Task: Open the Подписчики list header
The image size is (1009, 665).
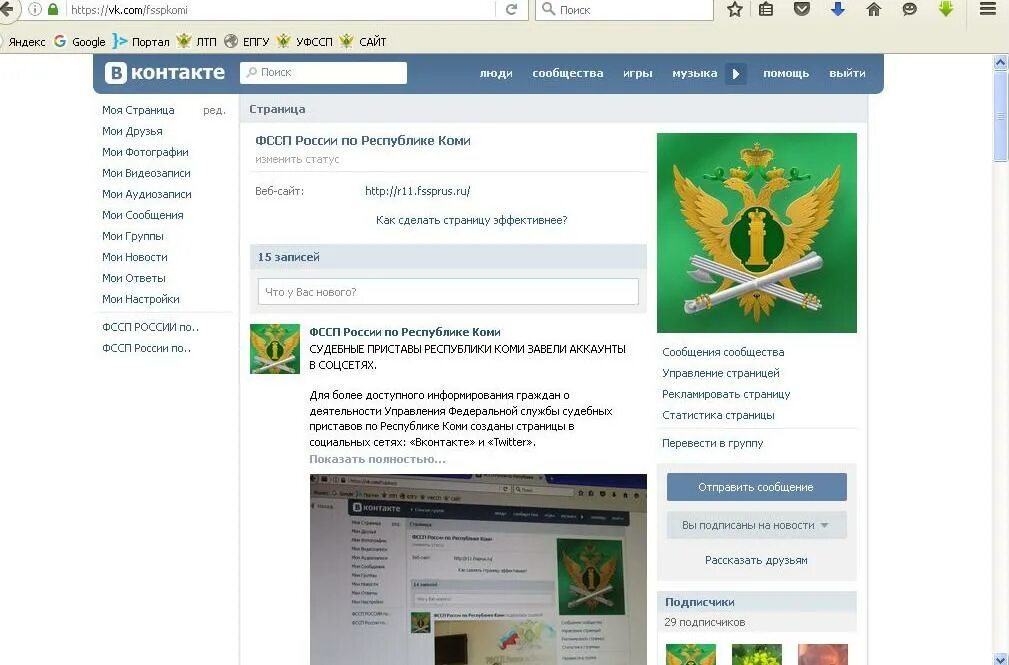Action: tap(756, 603)
